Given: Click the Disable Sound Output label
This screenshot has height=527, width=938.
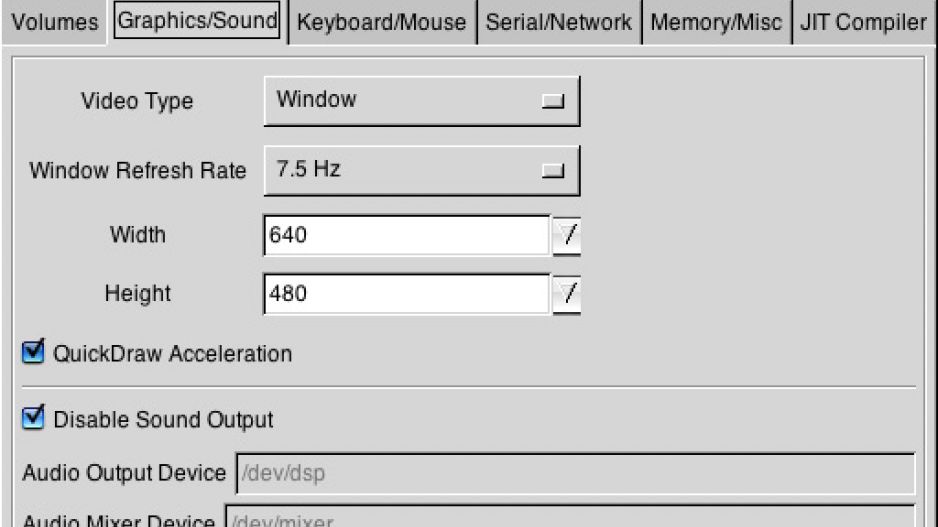Looking at the screenshot, I should pos(163,420).
